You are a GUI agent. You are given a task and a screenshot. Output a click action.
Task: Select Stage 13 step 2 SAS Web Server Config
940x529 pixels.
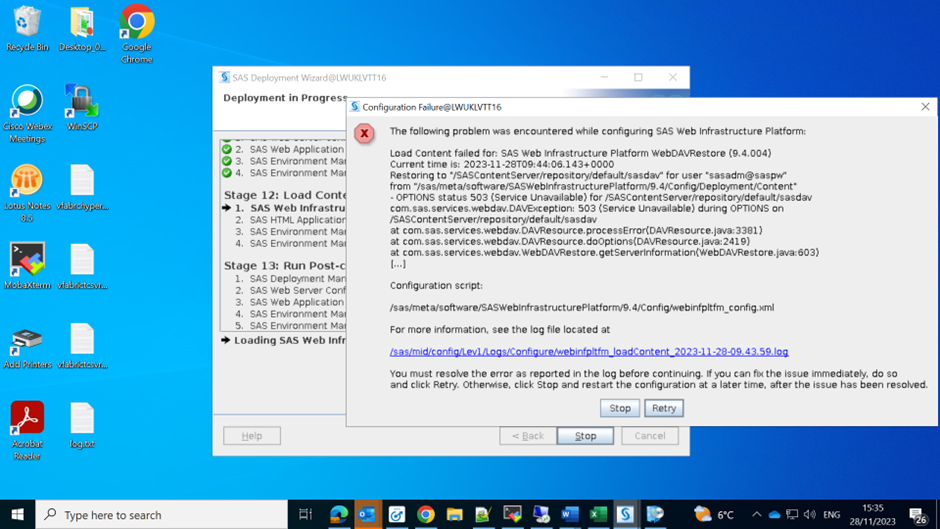coord(290,290)
